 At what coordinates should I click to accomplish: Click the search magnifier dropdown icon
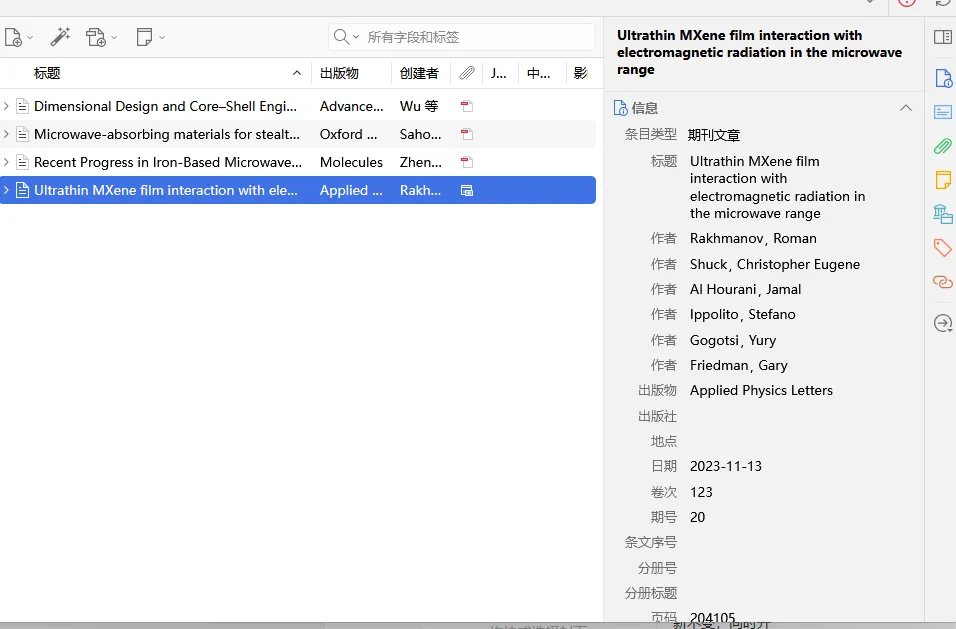point(346,37)
